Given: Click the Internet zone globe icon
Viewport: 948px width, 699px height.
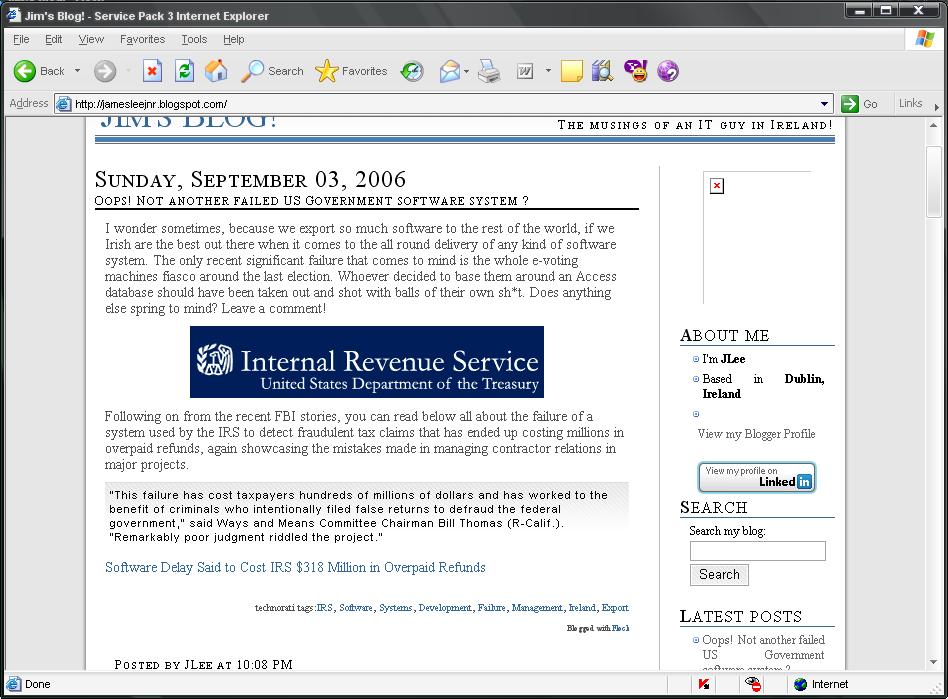Looking at the screenshot, I should click(800, 684).
